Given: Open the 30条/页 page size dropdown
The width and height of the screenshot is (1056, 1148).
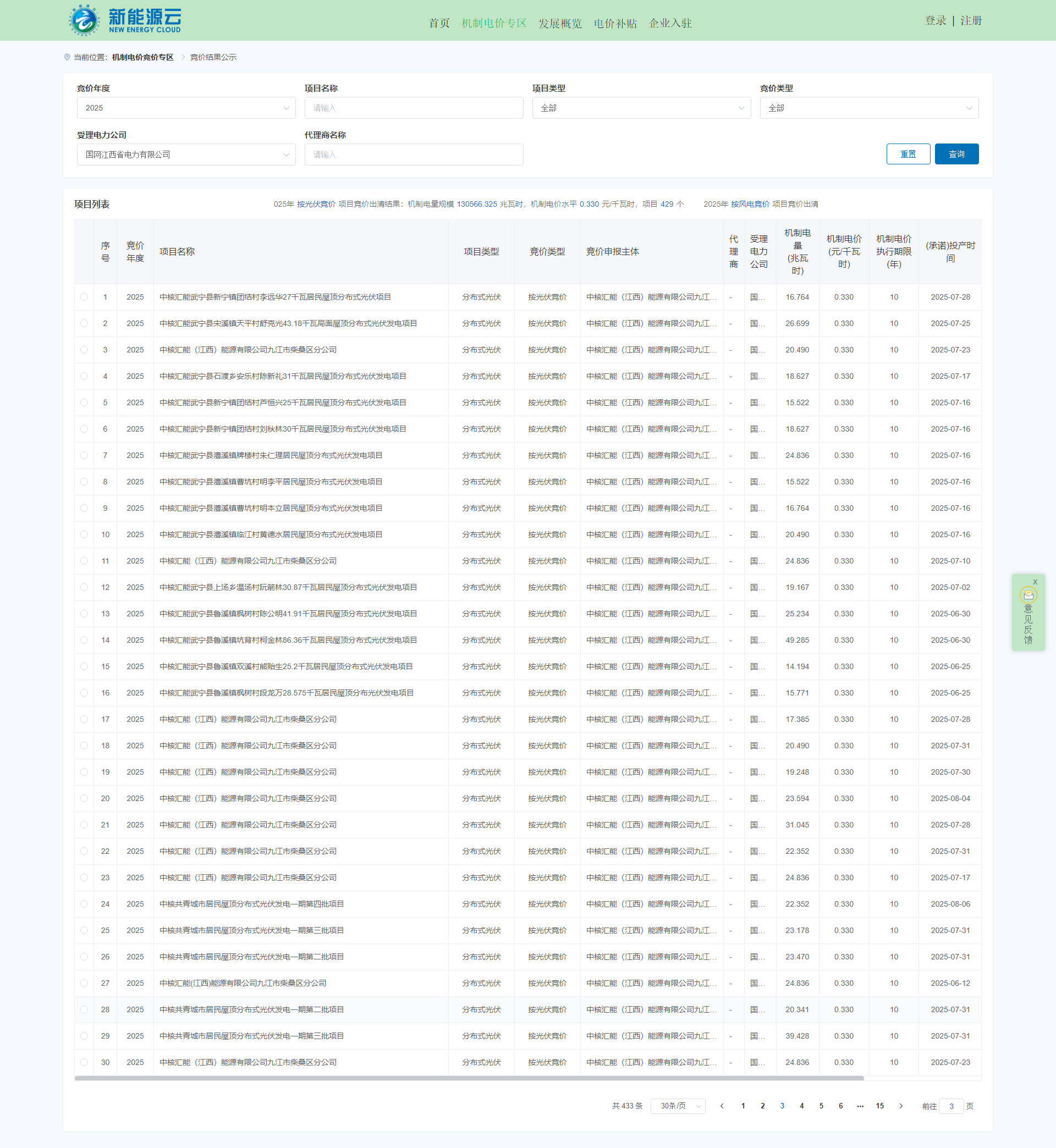Looking at the screenshot, I should [x=678, y=1106].
